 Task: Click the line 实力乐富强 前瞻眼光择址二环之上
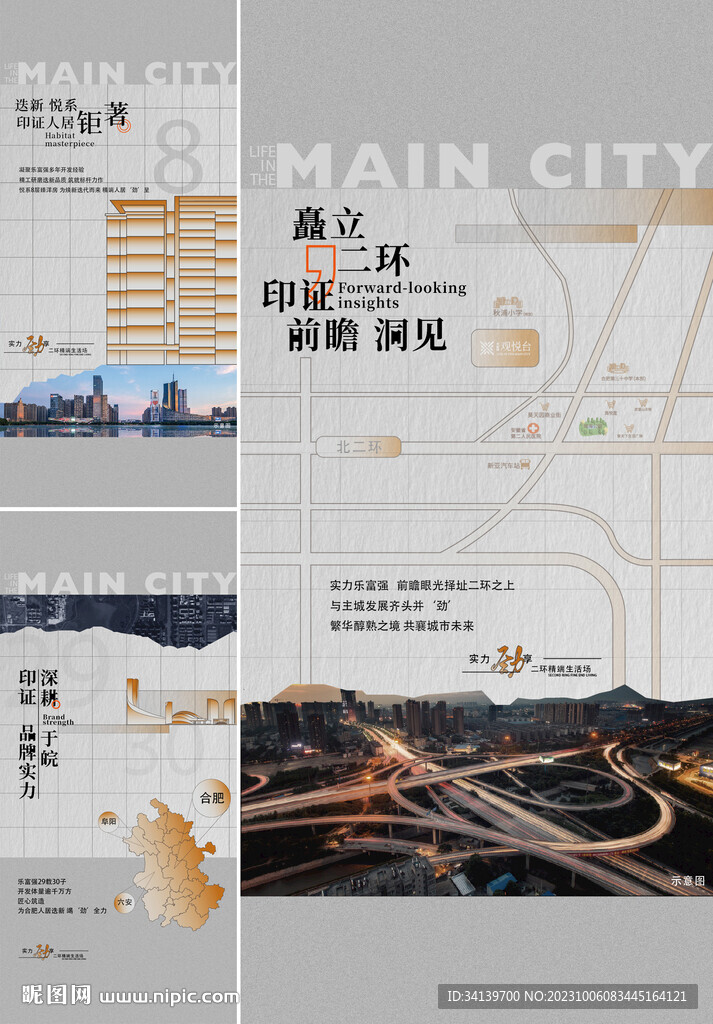(x=422, y=585)
